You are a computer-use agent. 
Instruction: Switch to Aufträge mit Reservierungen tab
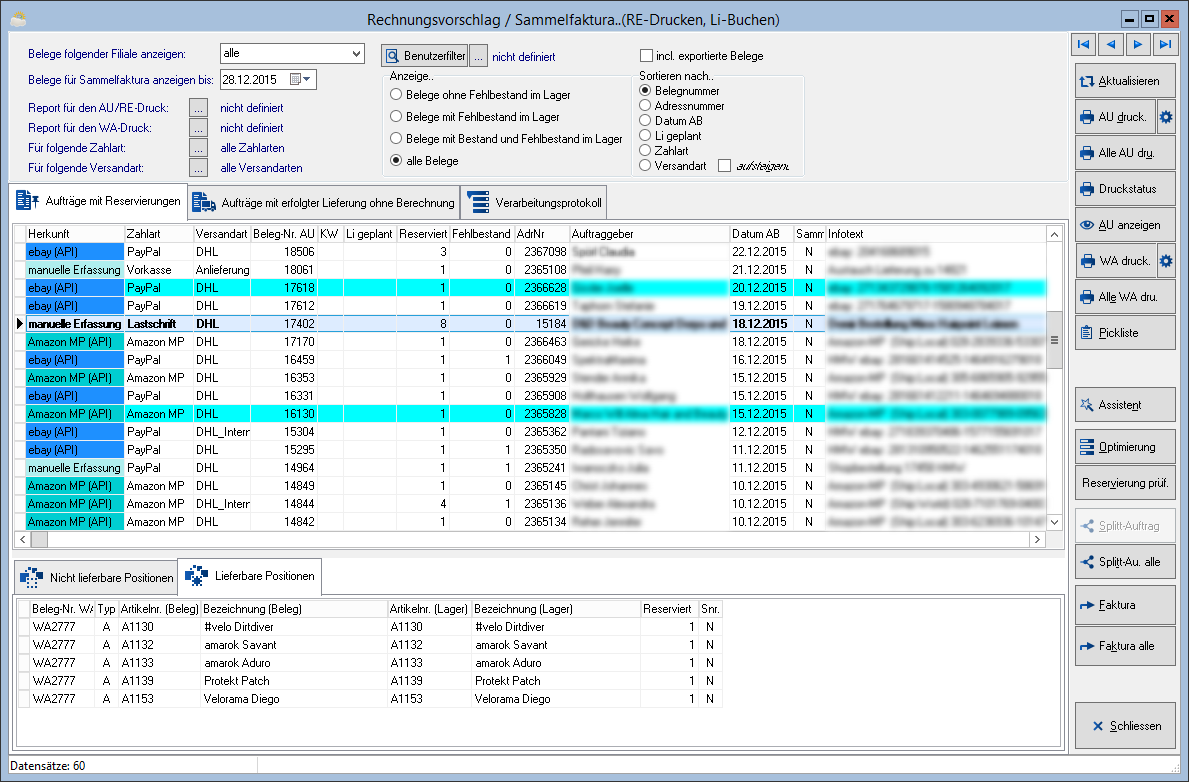(99, 201)
